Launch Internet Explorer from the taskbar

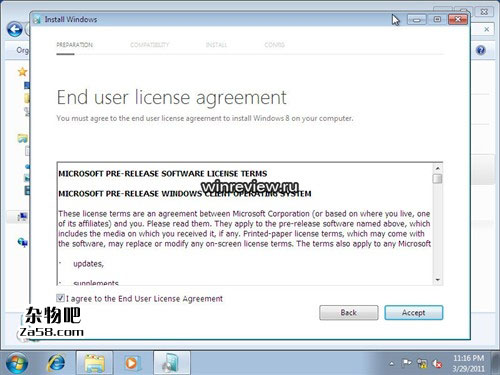tap(56, 363)
